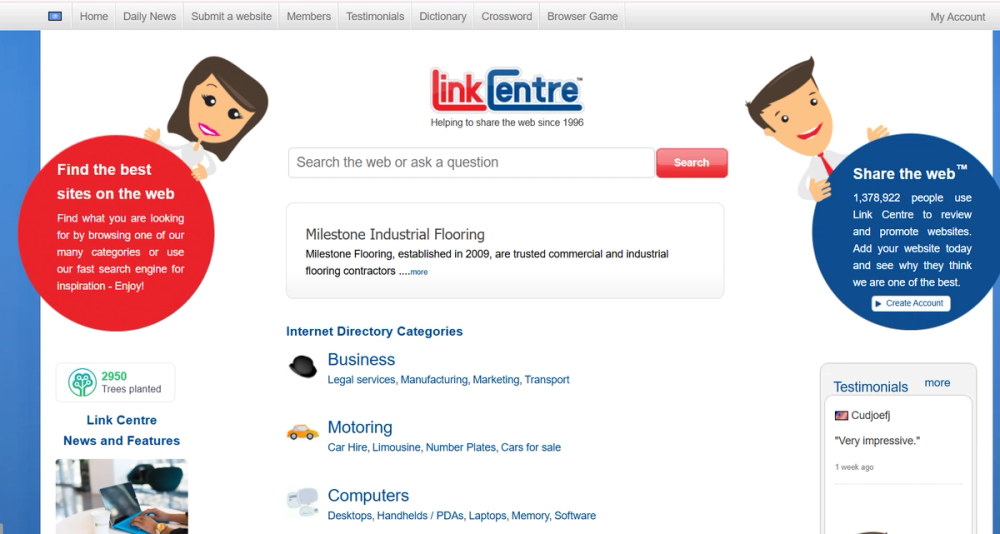Click the cartoon woman character illustration
The width and height of the screenshot is (1000, 534).
[207, 115]
